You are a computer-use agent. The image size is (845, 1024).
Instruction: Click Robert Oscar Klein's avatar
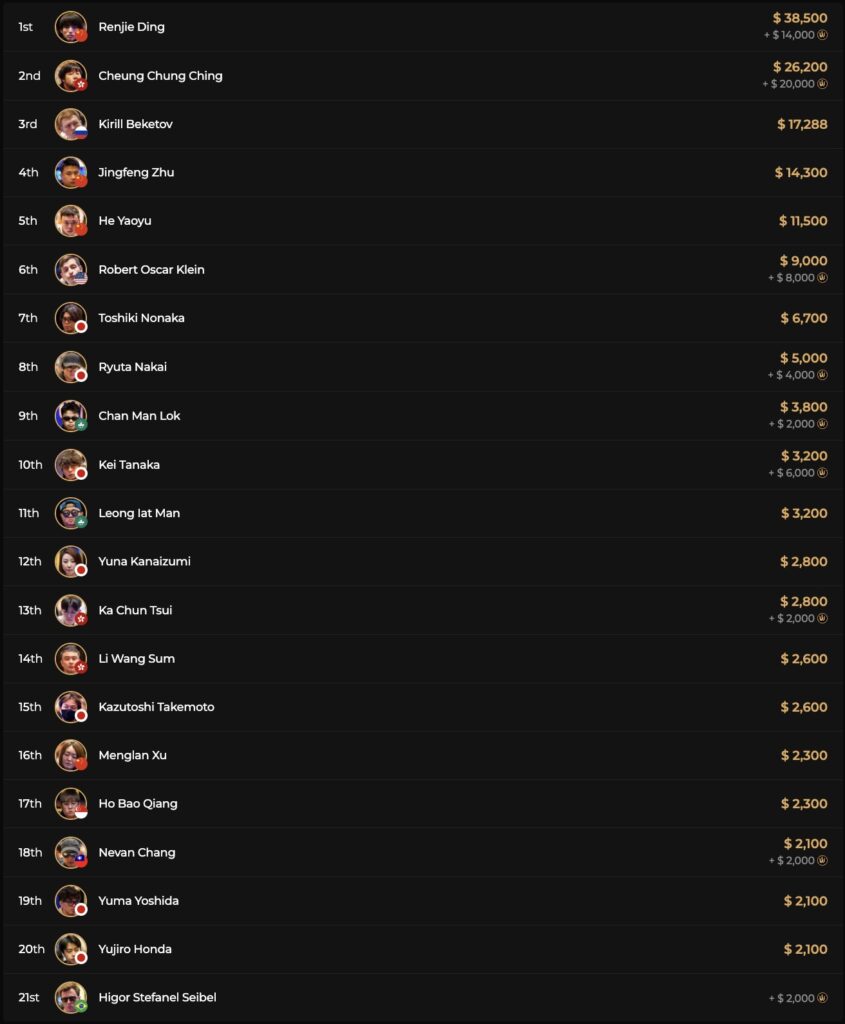pos(70,269)
